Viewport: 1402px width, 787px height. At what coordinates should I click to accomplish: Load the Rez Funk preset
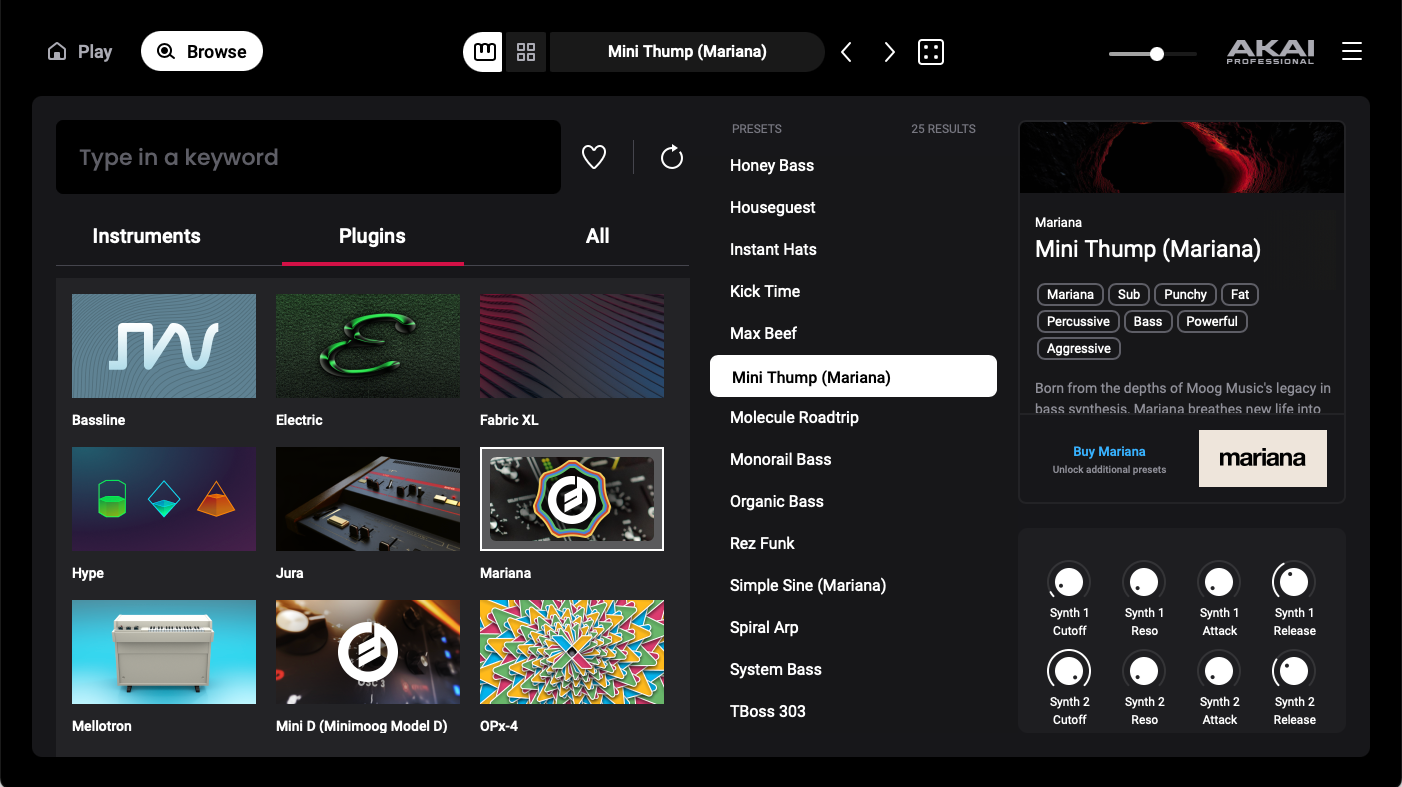tap(762, 543)
